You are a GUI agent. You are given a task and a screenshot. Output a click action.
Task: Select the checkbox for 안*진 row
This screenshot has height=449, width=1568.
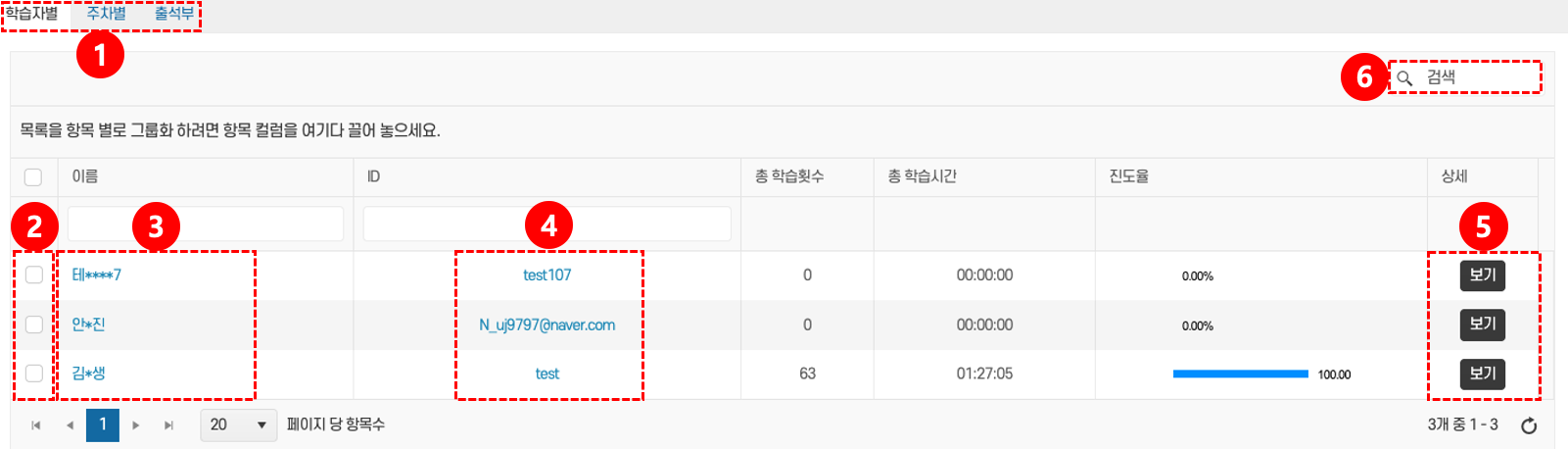coord(34,324)
